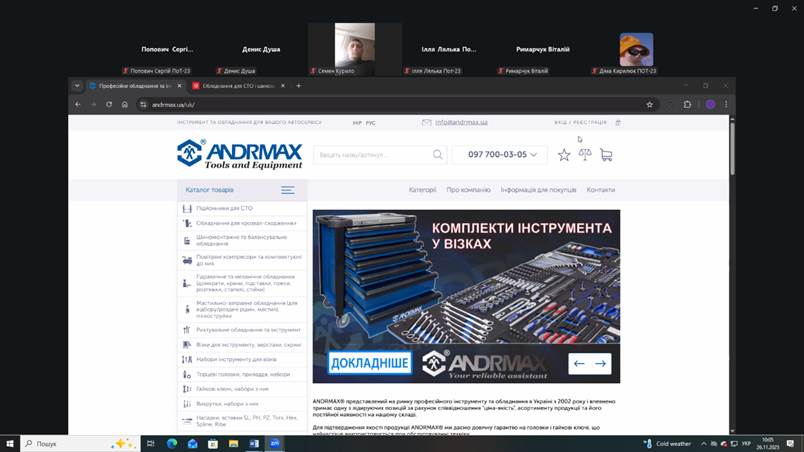Switch site language to РУС

[x=371, y=123]
